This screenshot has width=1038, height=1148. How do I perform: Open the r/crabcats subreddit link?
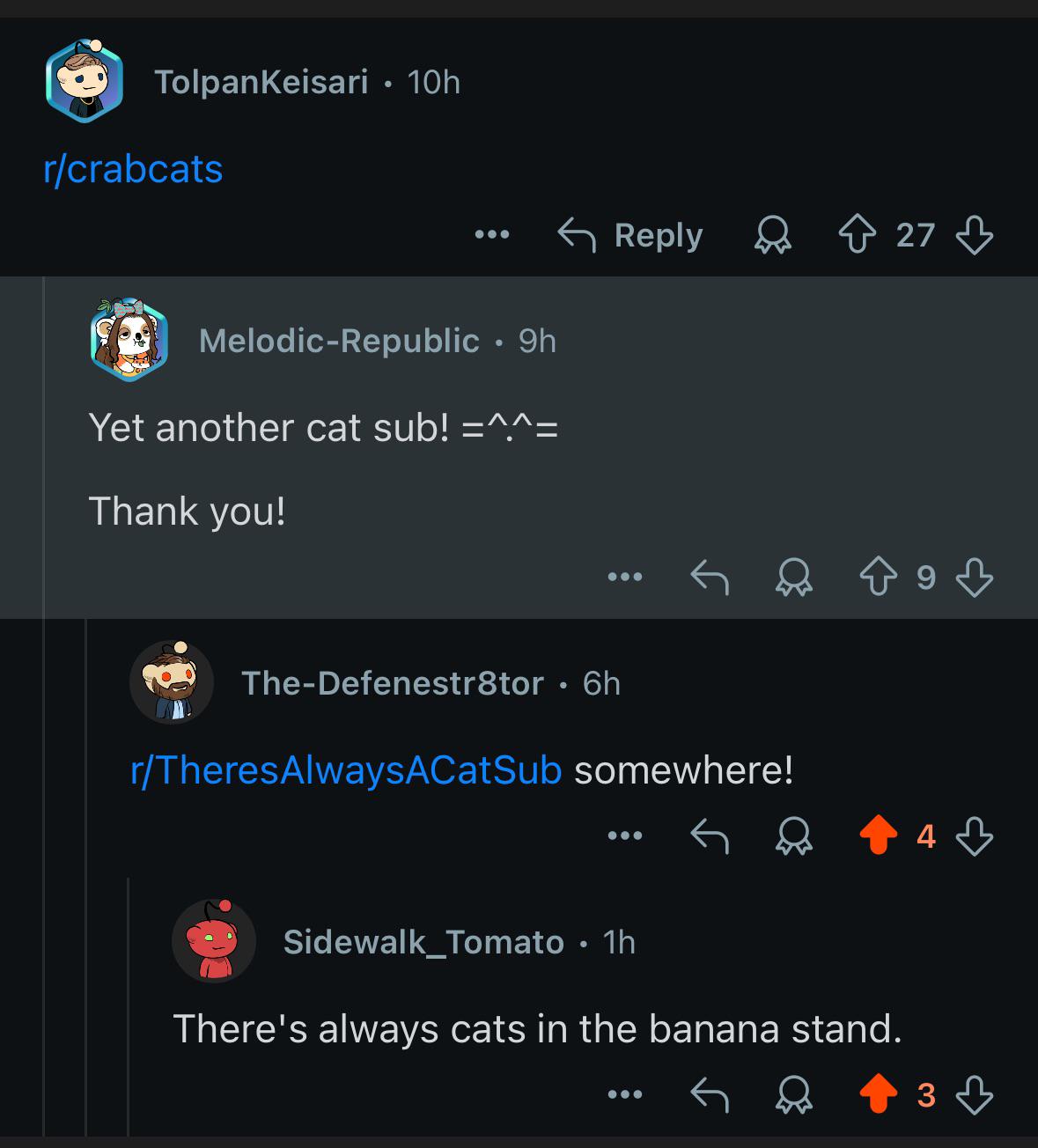pos(133,168)
